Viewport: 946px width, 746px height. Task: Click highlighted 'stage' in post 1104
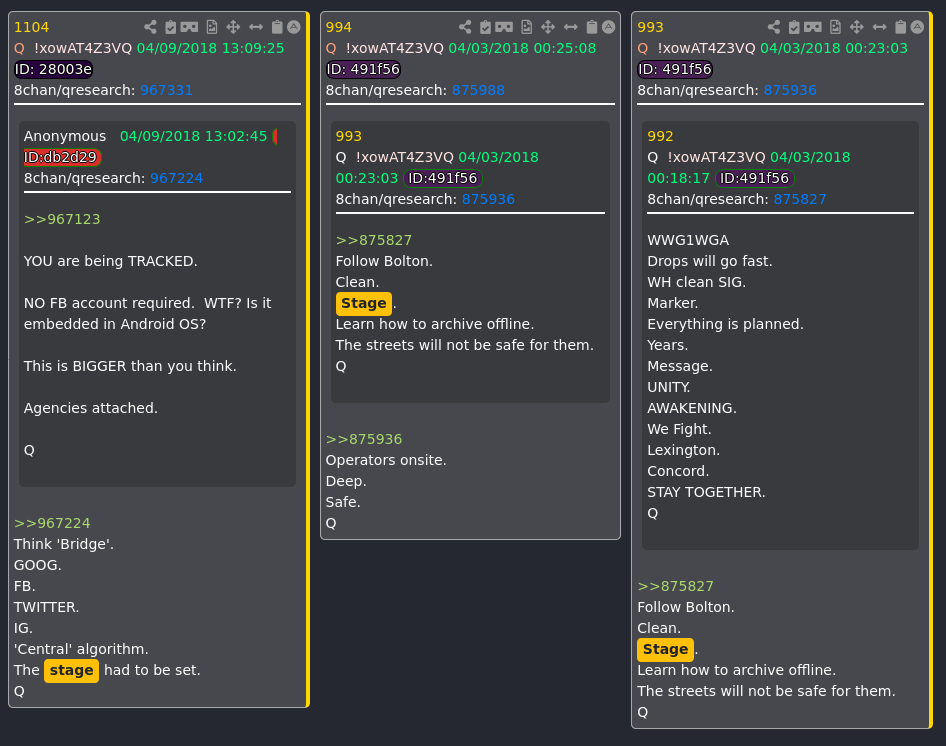click(71, 671)
